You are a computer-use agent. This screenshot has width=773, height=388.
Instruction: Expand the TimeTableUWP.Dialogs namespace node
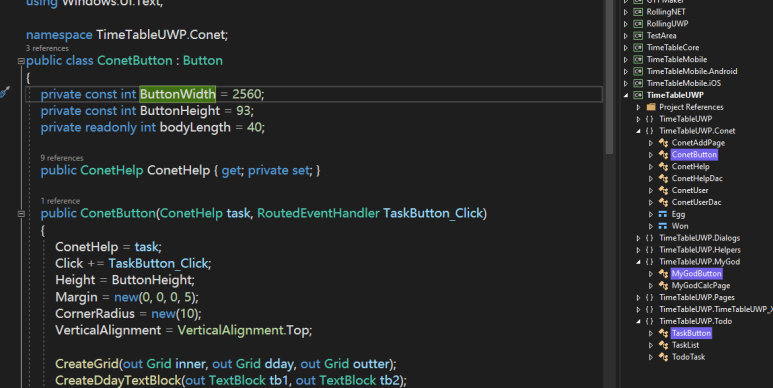[638, 238]
